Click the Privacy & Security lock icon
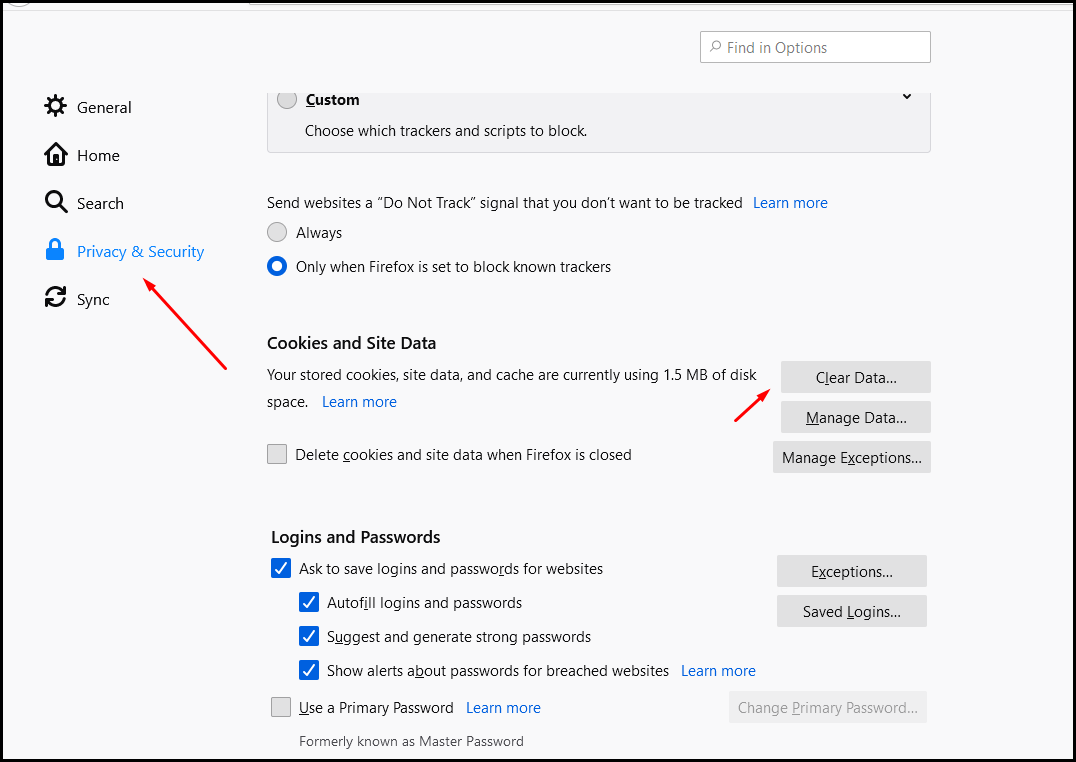 coord(55,250)
